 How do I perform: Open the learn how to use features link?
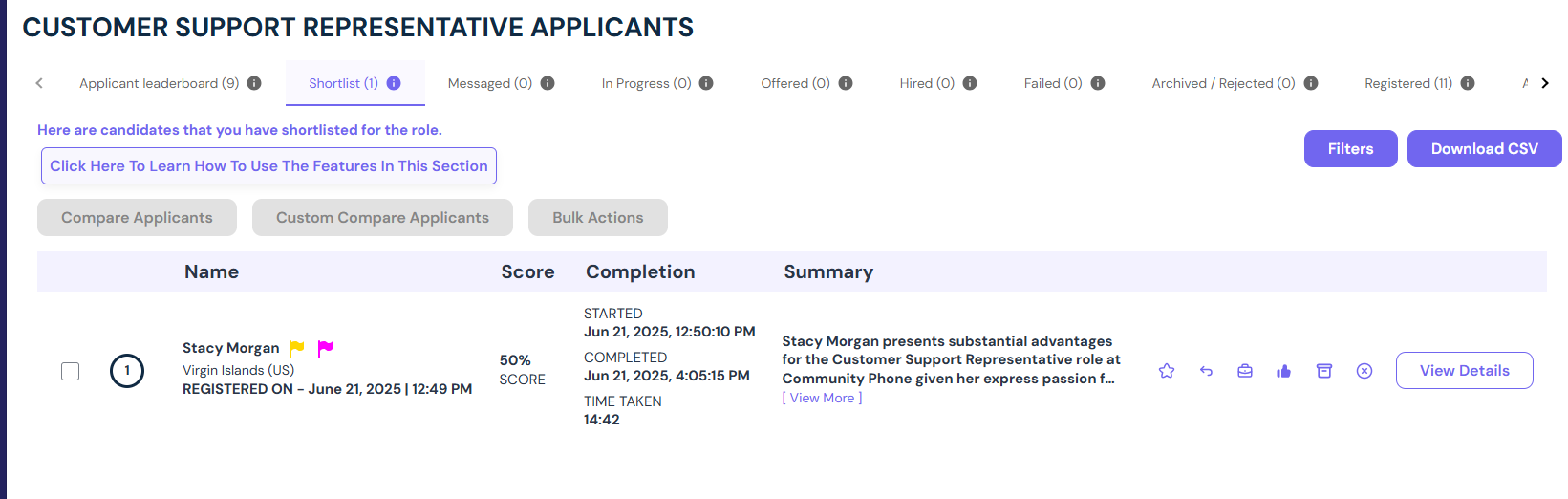tap(268, 166)
